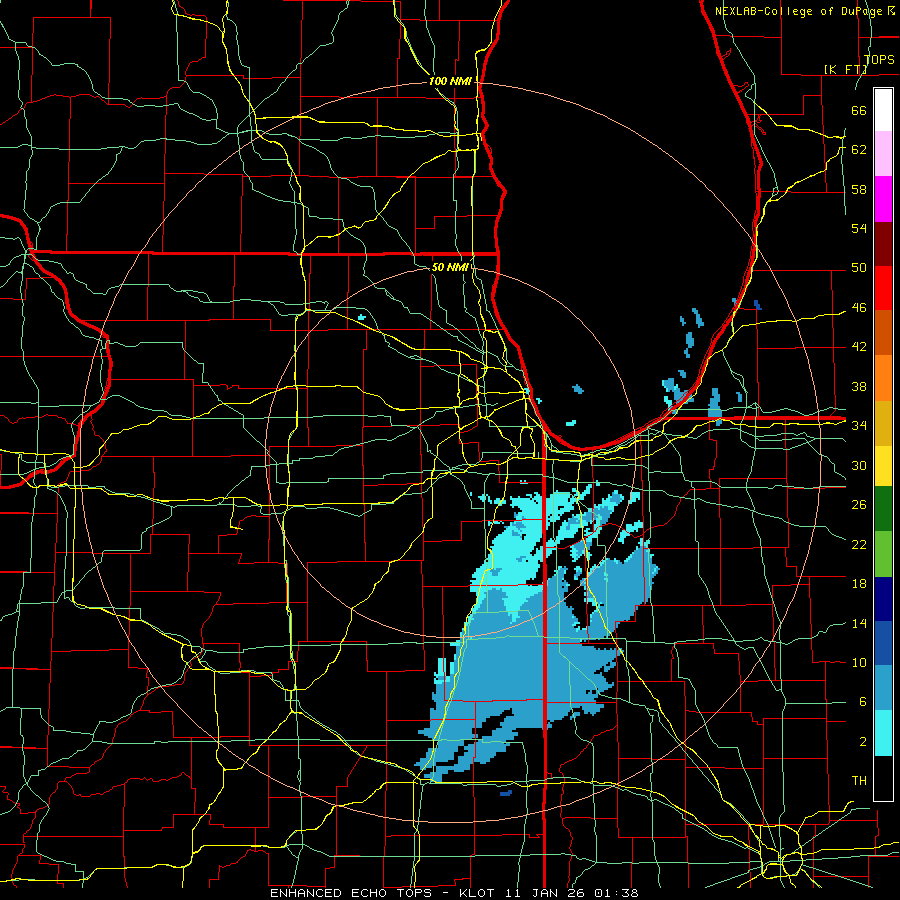Image resolution: width=900 pixels, height=900 pixels.
Task: Click the magenta legend swatch
Action: tap(883, 199)
